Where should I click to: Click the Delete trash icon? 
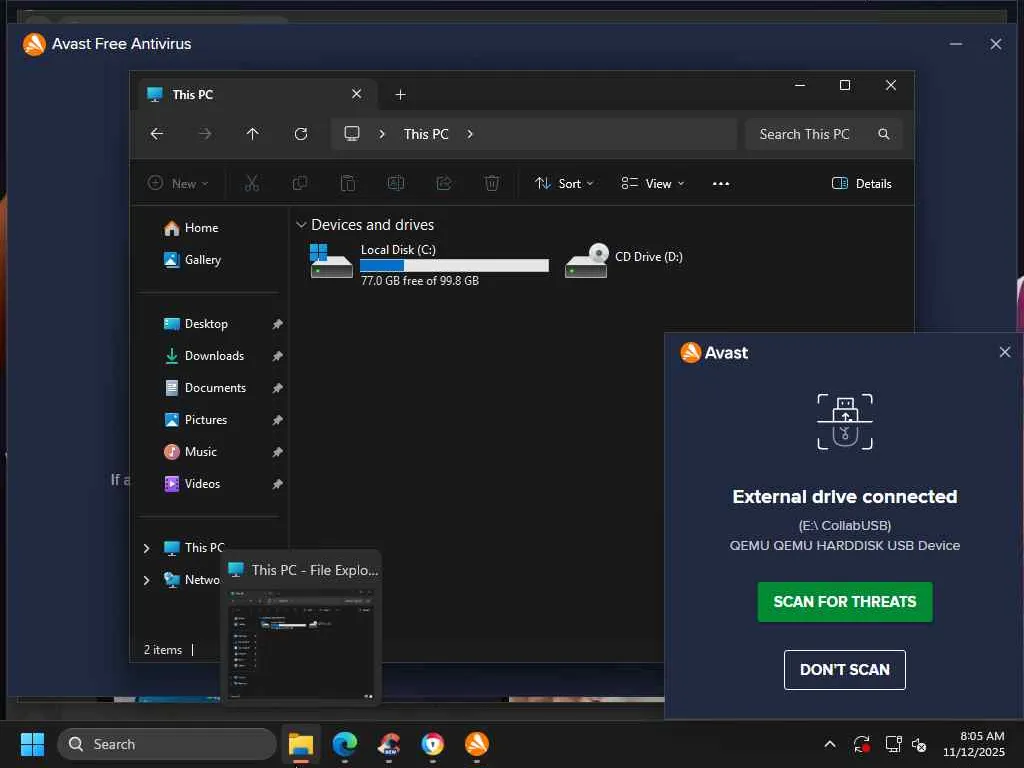coord(492,184)
